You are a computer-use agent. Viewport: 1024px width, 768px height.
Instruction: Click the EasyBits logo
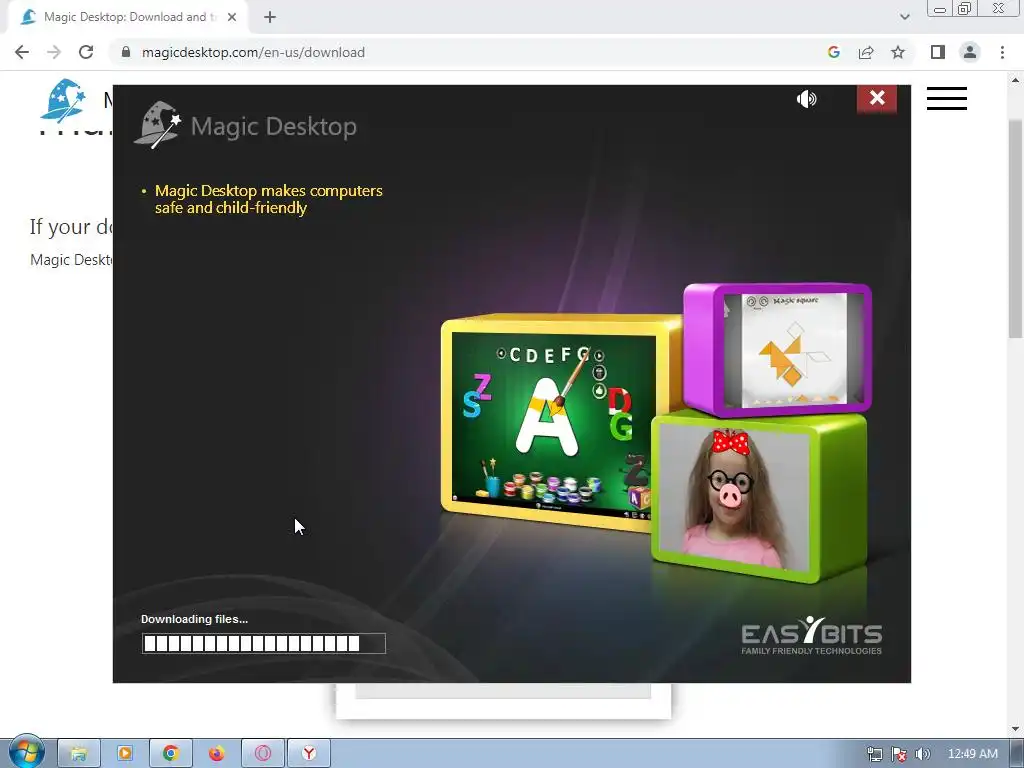coord(812,635)
